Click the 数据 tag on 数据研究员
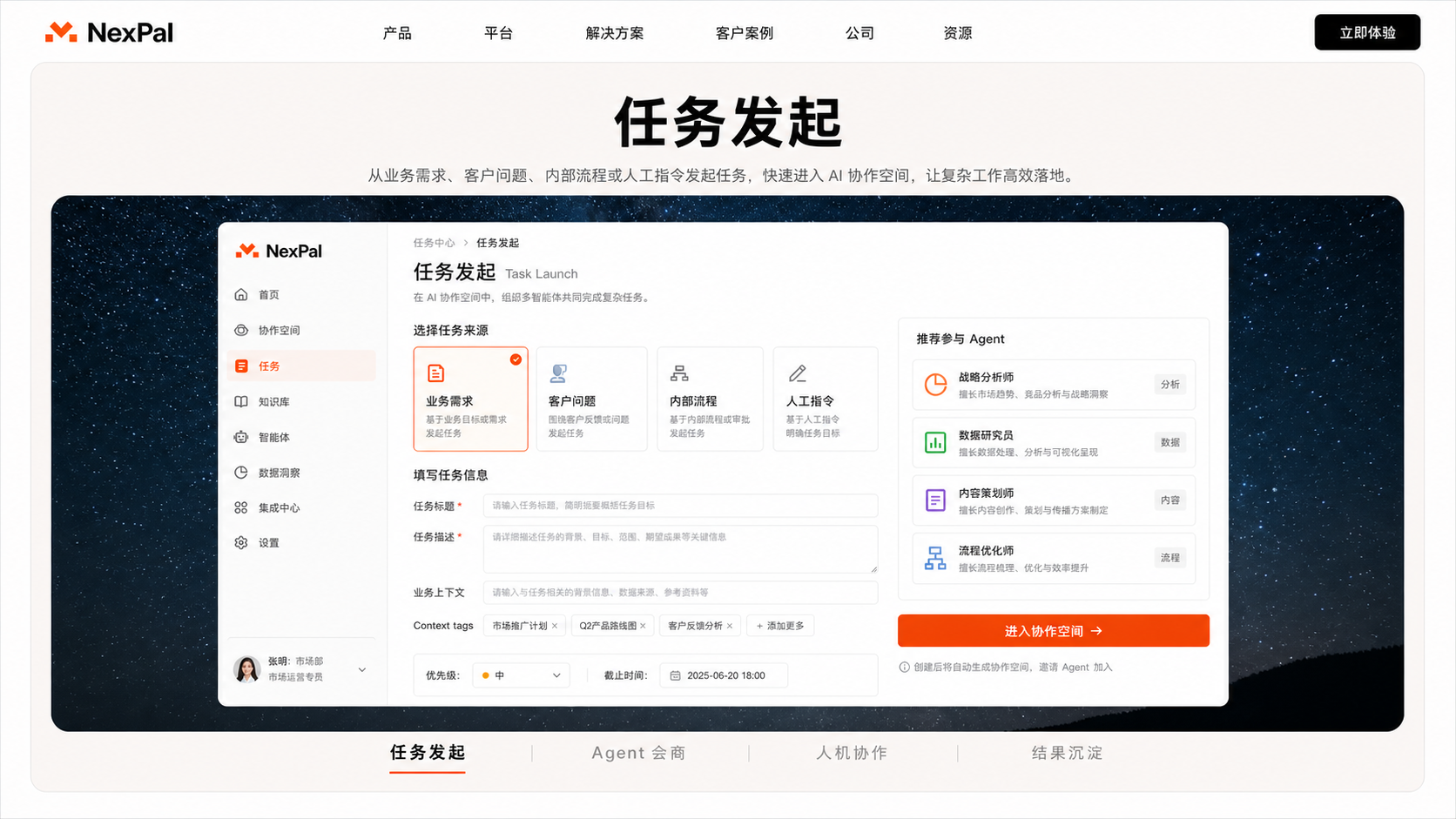The height and width of the screenshot is (819, 1456). (1170, 443)
